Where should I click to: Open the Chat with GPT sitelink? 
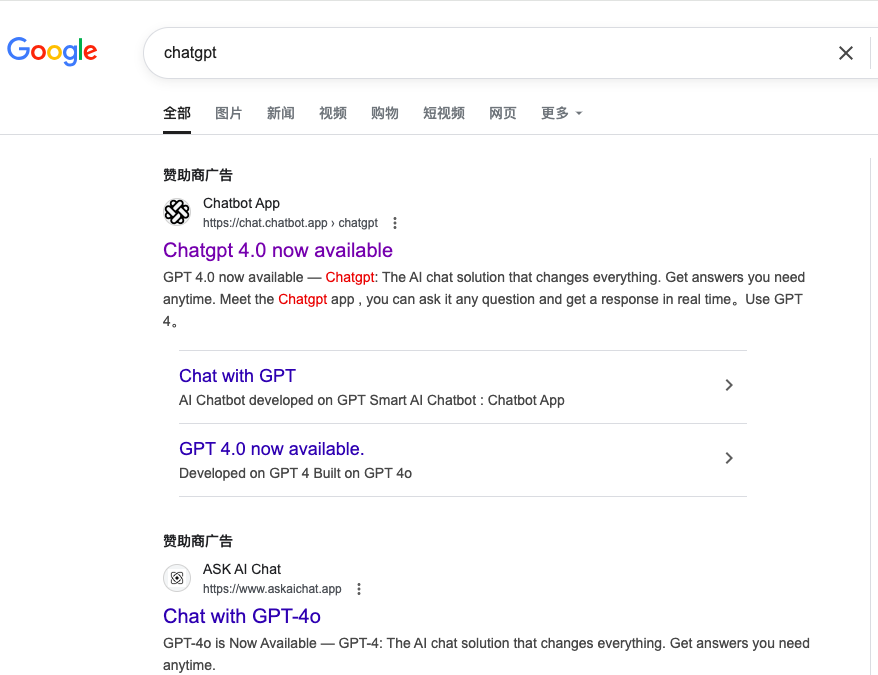click(x=237, y=376)
